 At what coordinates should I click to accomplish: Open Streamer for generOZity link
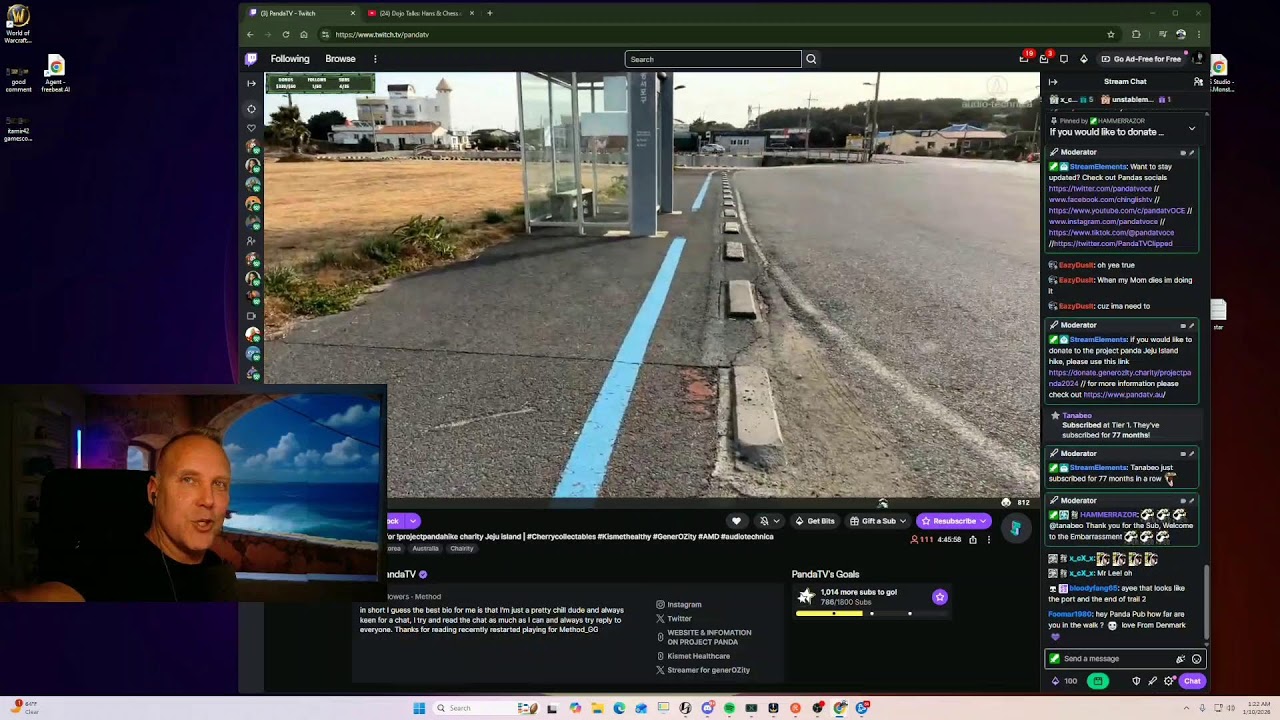(703, 670)
